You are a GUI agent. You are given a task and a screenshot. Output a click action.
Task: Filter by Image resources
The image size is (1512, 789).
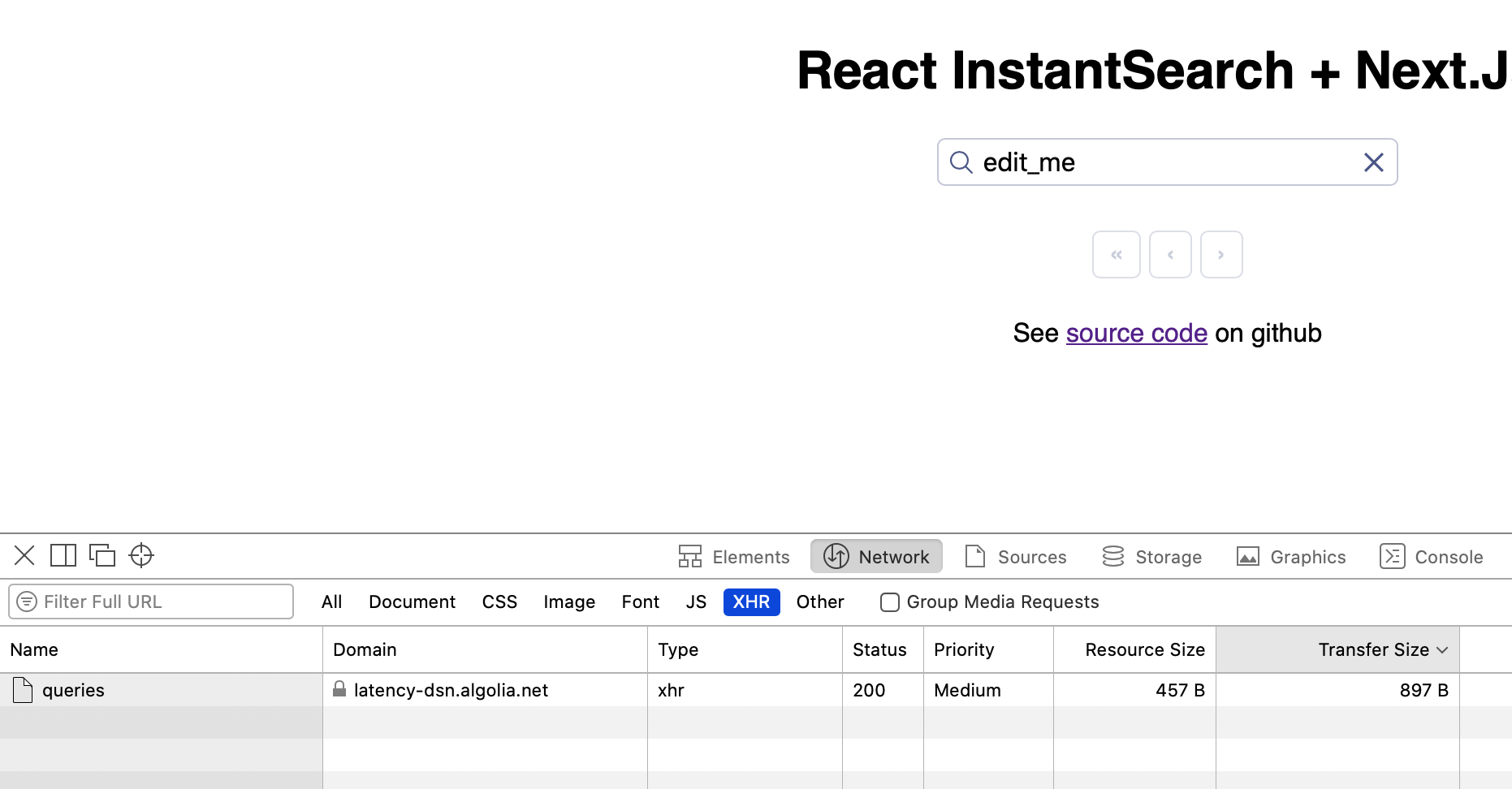[569, 601]
